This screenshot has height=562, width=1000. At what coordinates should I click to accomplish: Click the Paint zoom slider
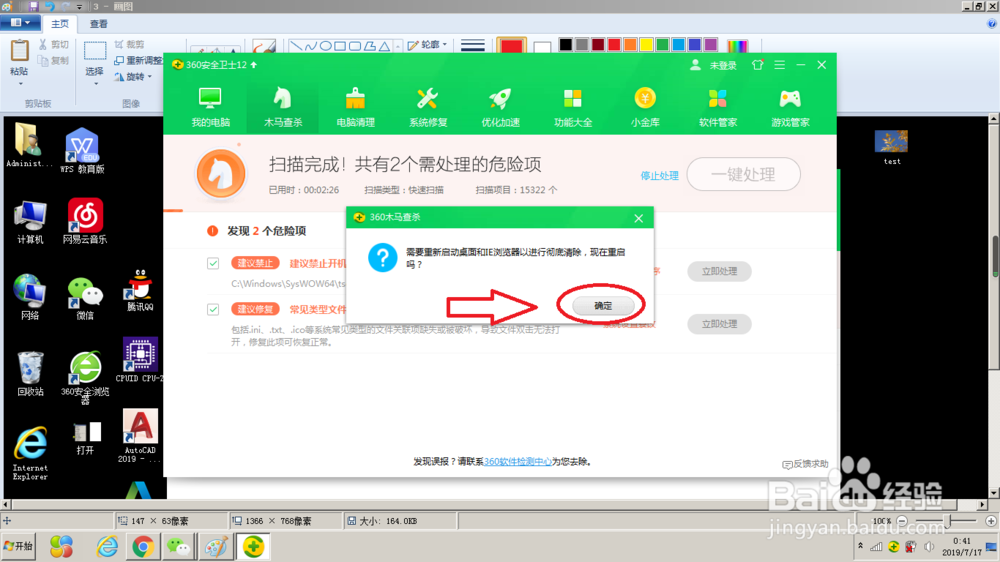(x=948, y=521)
